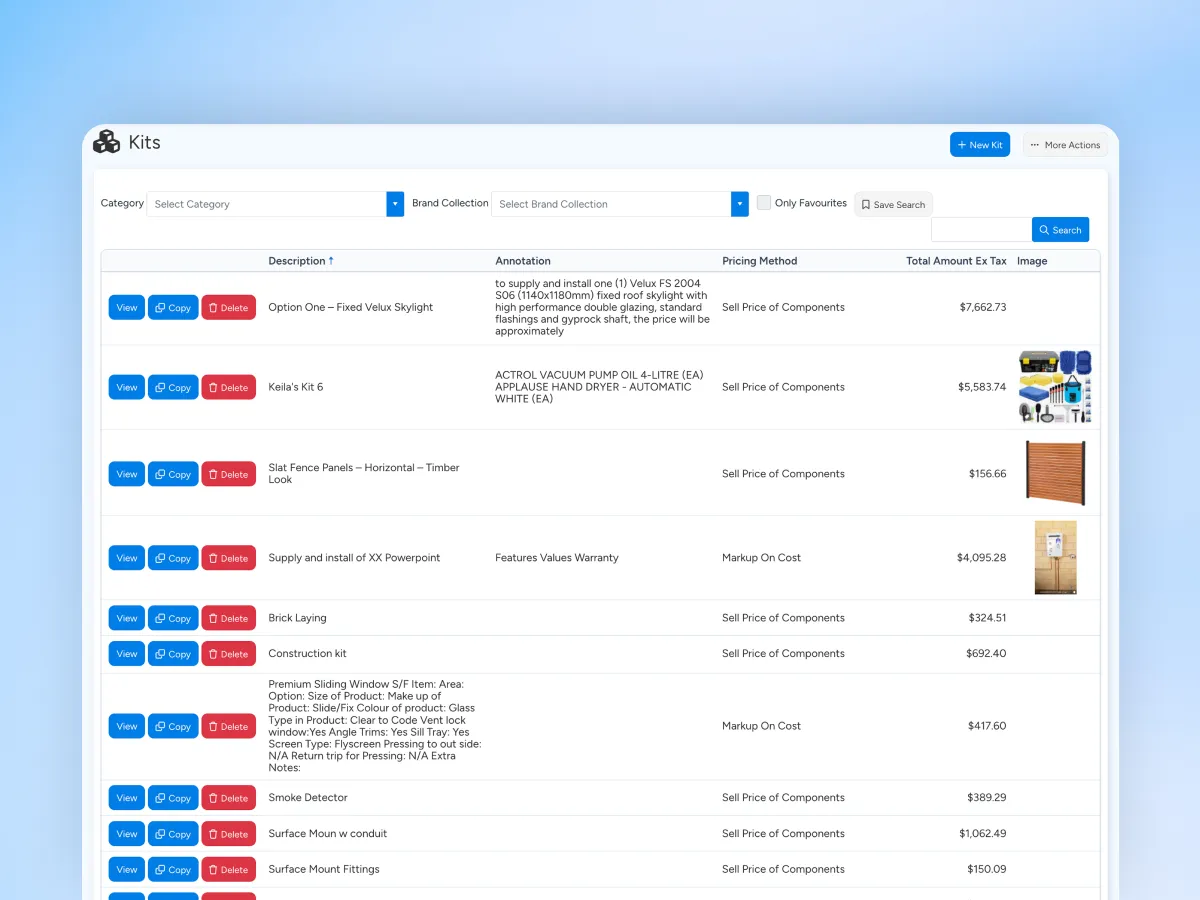Copy the Smoke Detector kit
The width and height of the screenshot is (1200, 900).
[x=173, y=798]
